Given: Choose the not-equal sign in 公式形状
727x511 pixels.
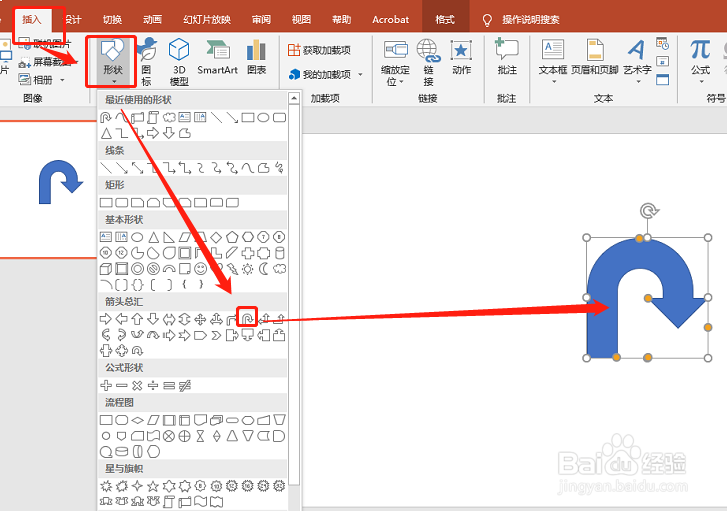Looking at the screenshot, I should (185, 385).
